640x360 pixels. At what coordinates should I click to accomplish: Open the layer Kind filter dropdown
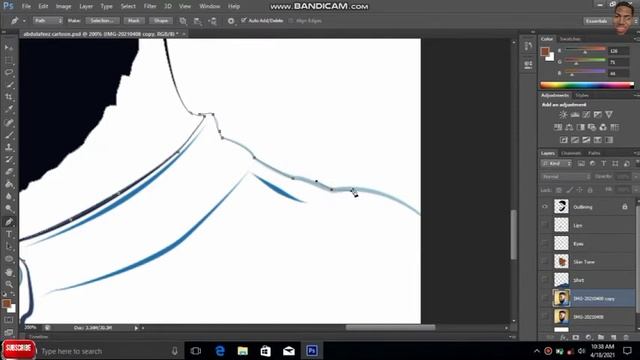tap(556, 164)
